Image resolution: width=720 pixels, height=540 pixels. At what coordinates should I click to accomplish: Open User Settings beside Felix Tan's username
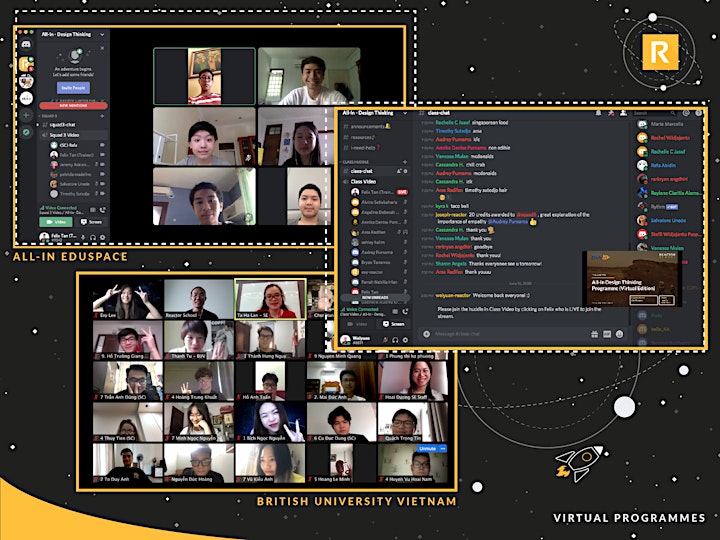tap(102, 237)
